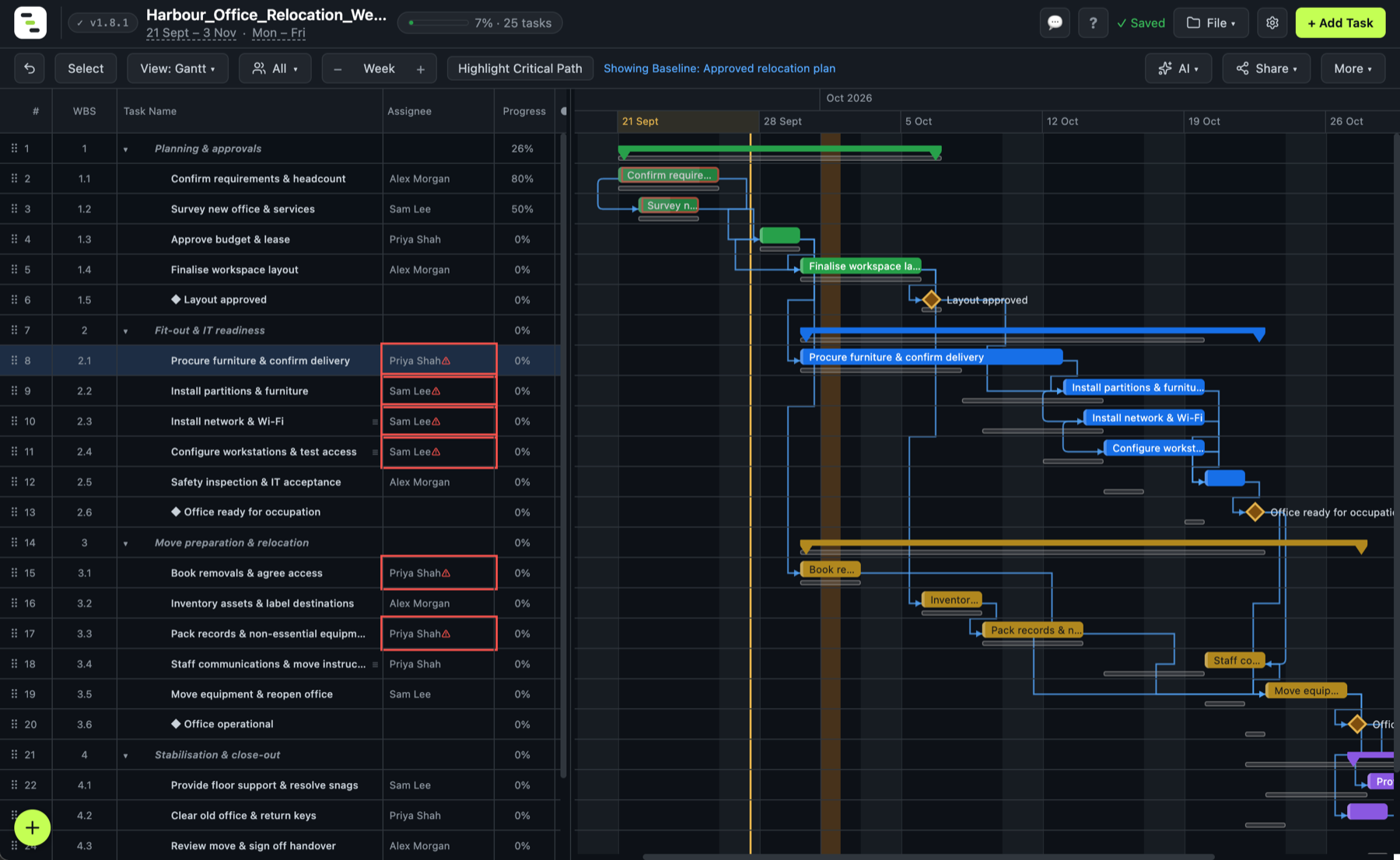
Task: Open the More menu
Action: pyautogui.click(x=1353, y=68)
